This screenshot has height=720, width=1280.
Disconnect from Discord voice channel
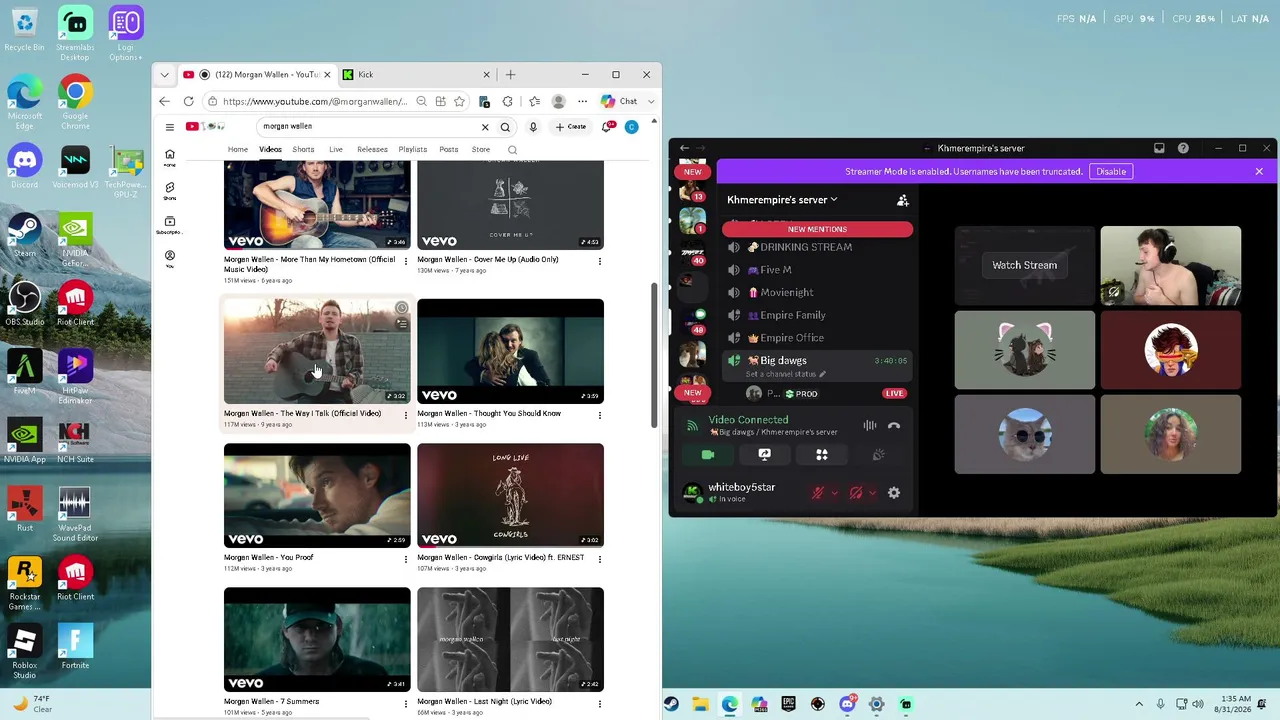point(894,426)
